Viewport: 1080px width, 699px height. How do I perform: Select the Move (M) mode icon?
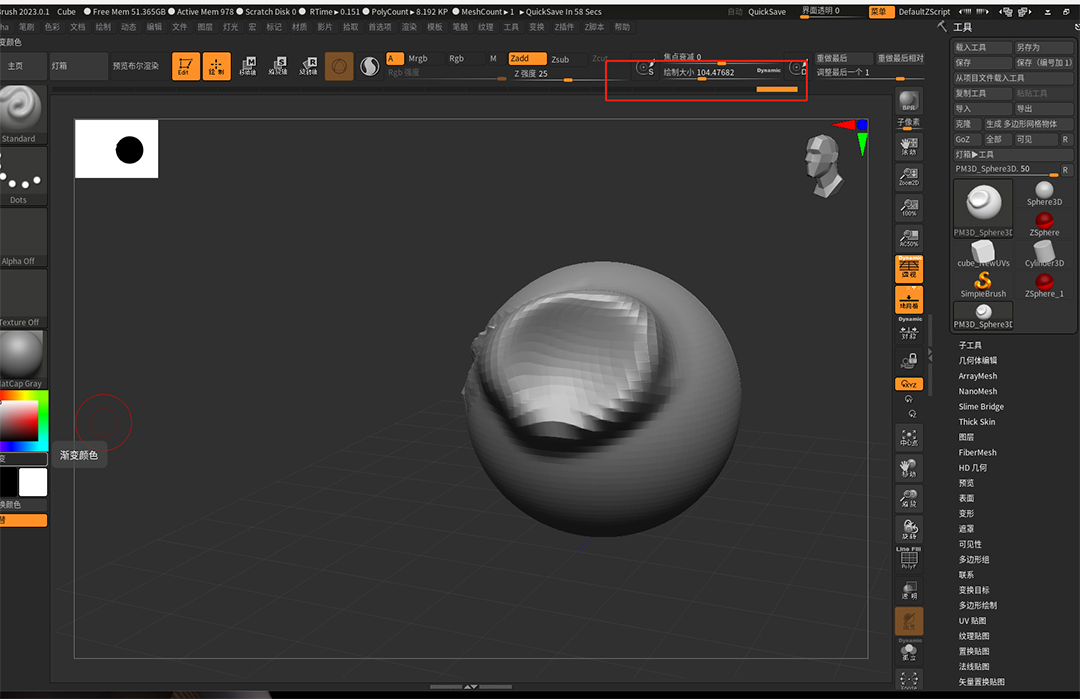click(x=249, y=66)
